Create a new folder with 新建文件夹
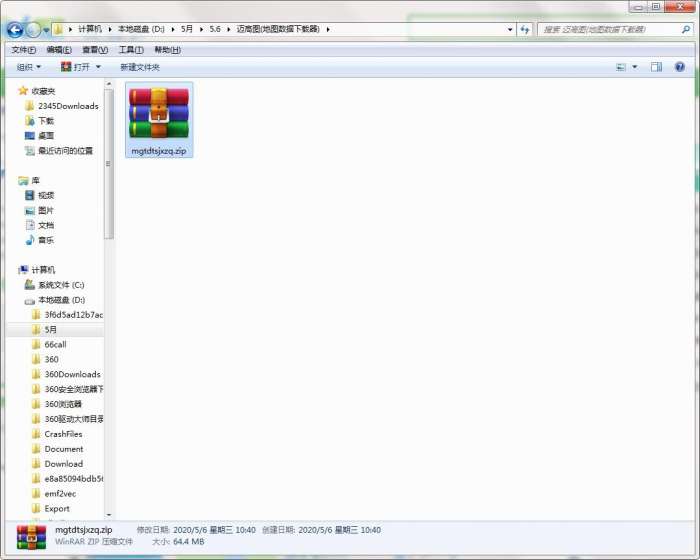Screen dimensions: 700x560 point(140,67)
